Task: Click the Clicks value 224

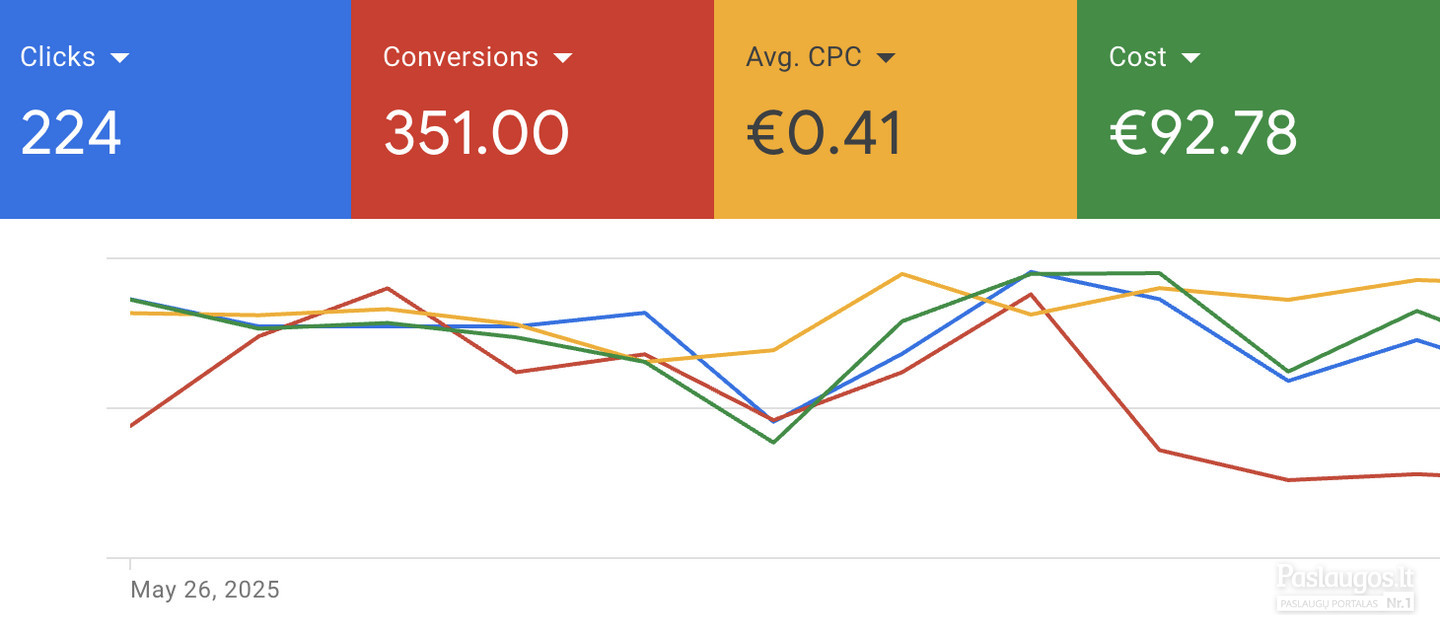Action: click(x=71, y=133)
